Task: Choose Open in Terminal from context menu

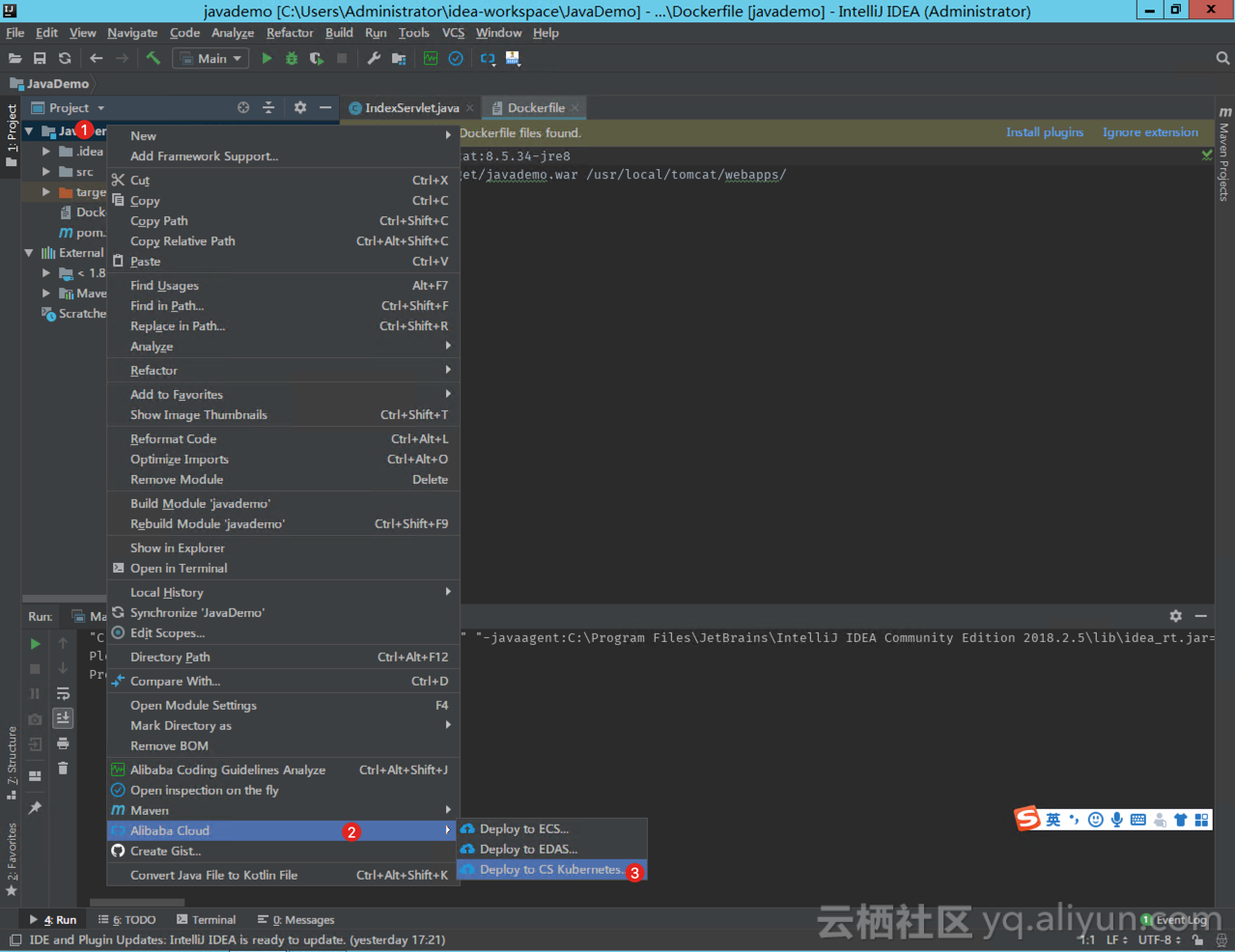Action: (x=283, y=569)
